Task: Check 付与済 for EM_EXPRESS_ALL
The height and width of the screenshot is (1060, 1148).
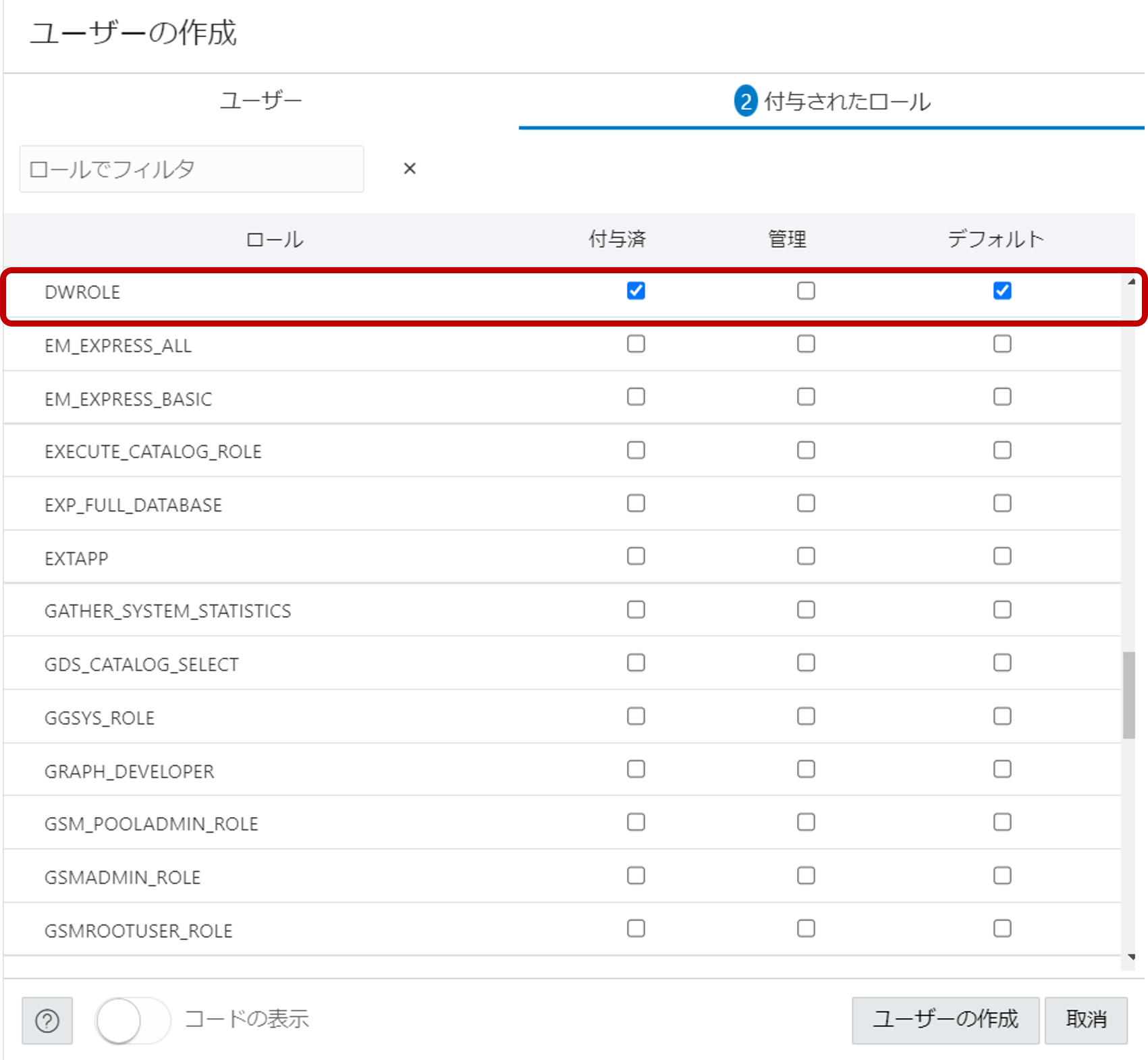Action: coord(635,344)
